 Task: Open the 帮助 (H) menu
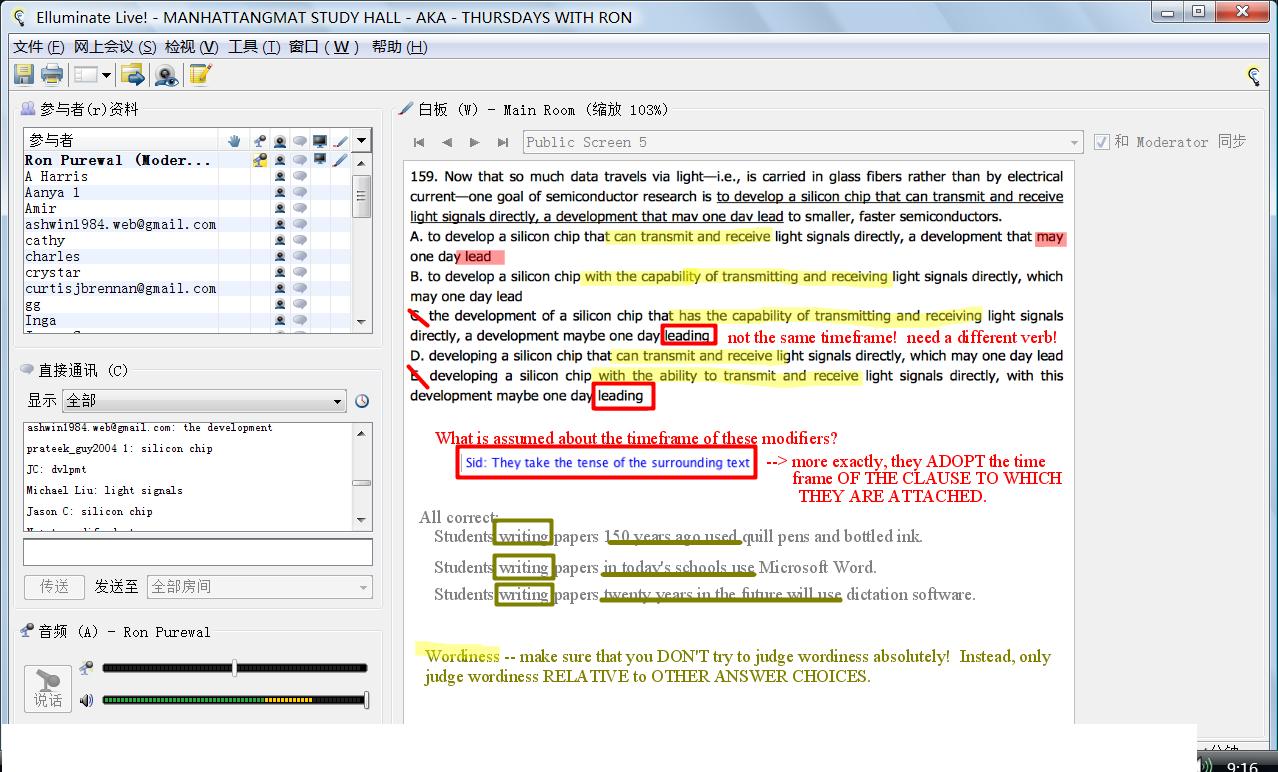[399, 47]
